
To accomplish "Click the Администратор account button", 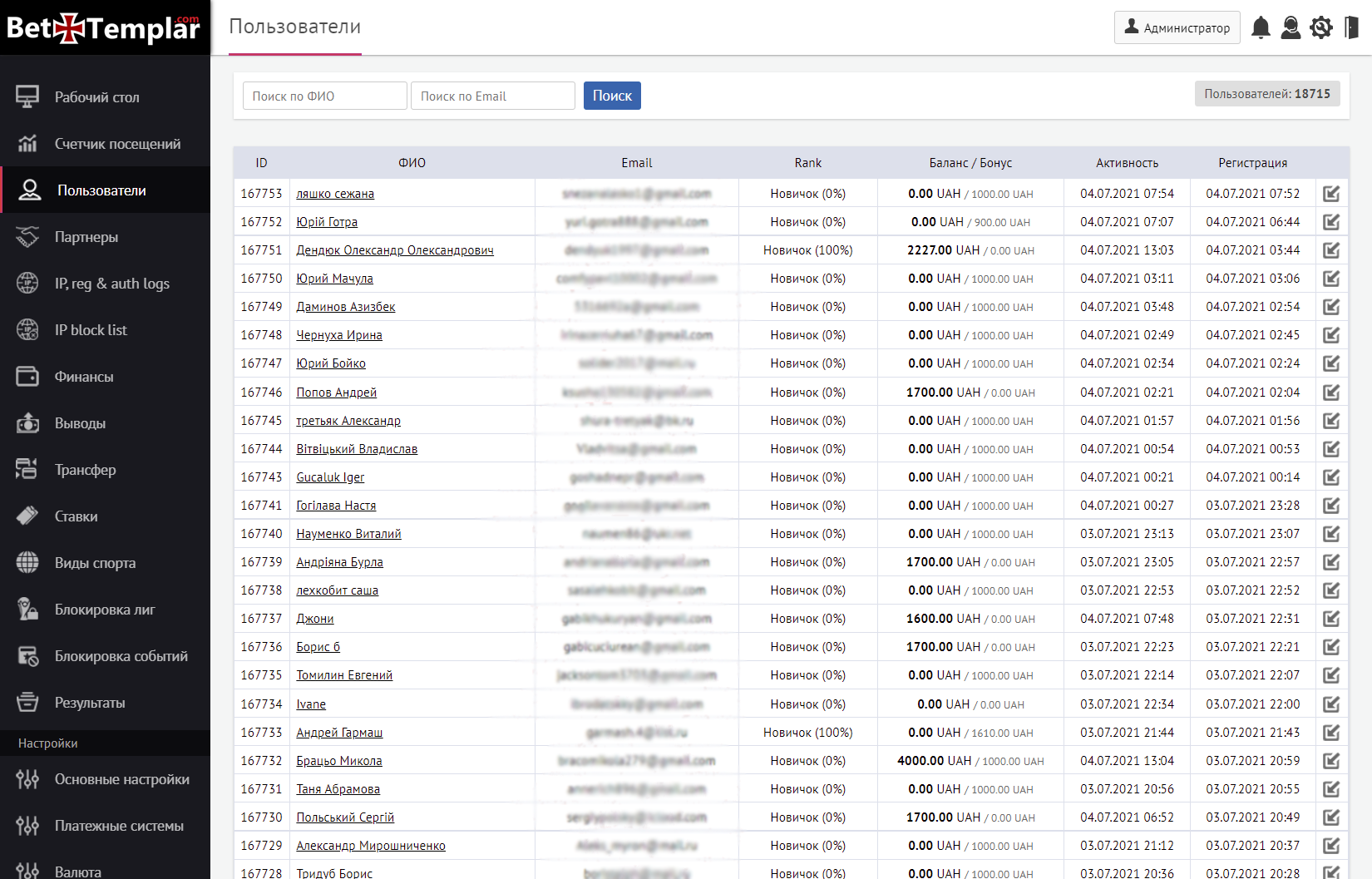I will click(1177, 27).
